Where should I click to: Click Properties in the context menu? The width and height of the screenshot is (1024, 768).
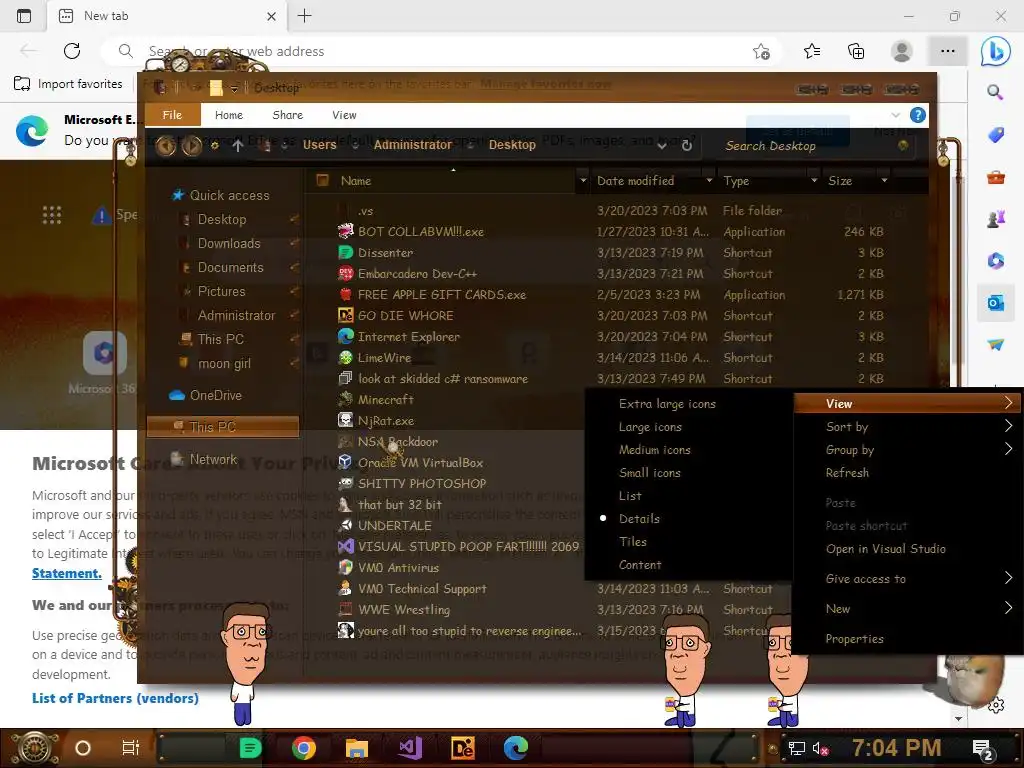point(854,639)
